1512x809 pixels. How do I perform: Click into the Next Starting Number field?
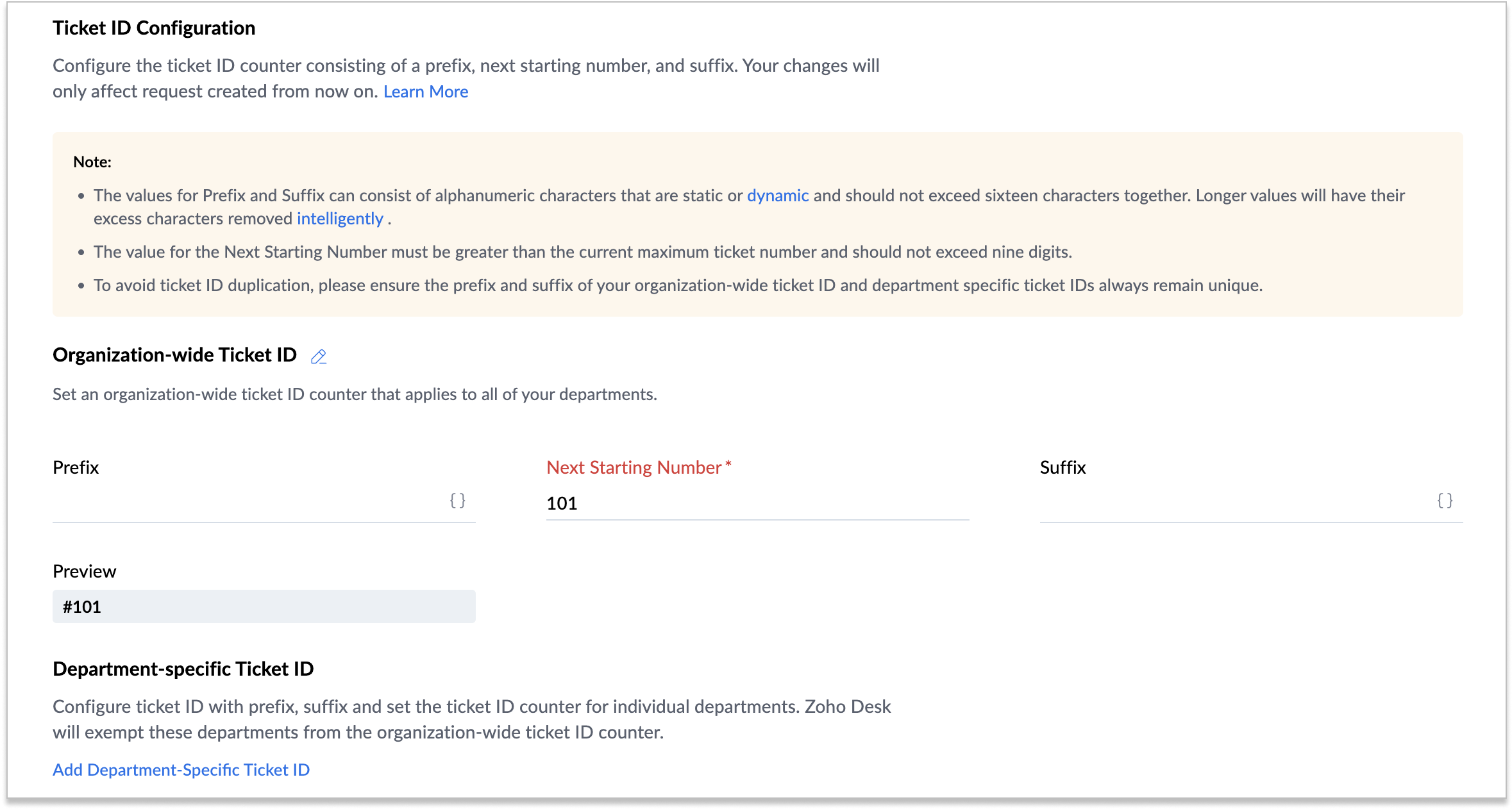point(757,503)
